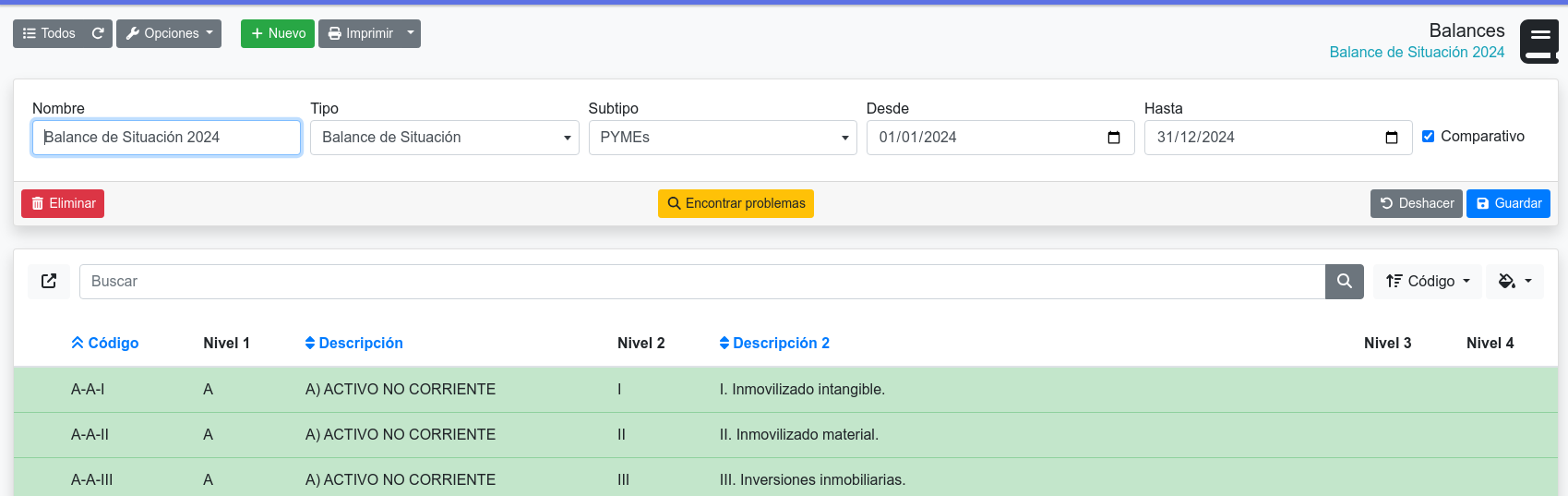The image size is (1568, 496).
Task: Follow the Balance de Situación 2024 link
Action: (1417, 53)
